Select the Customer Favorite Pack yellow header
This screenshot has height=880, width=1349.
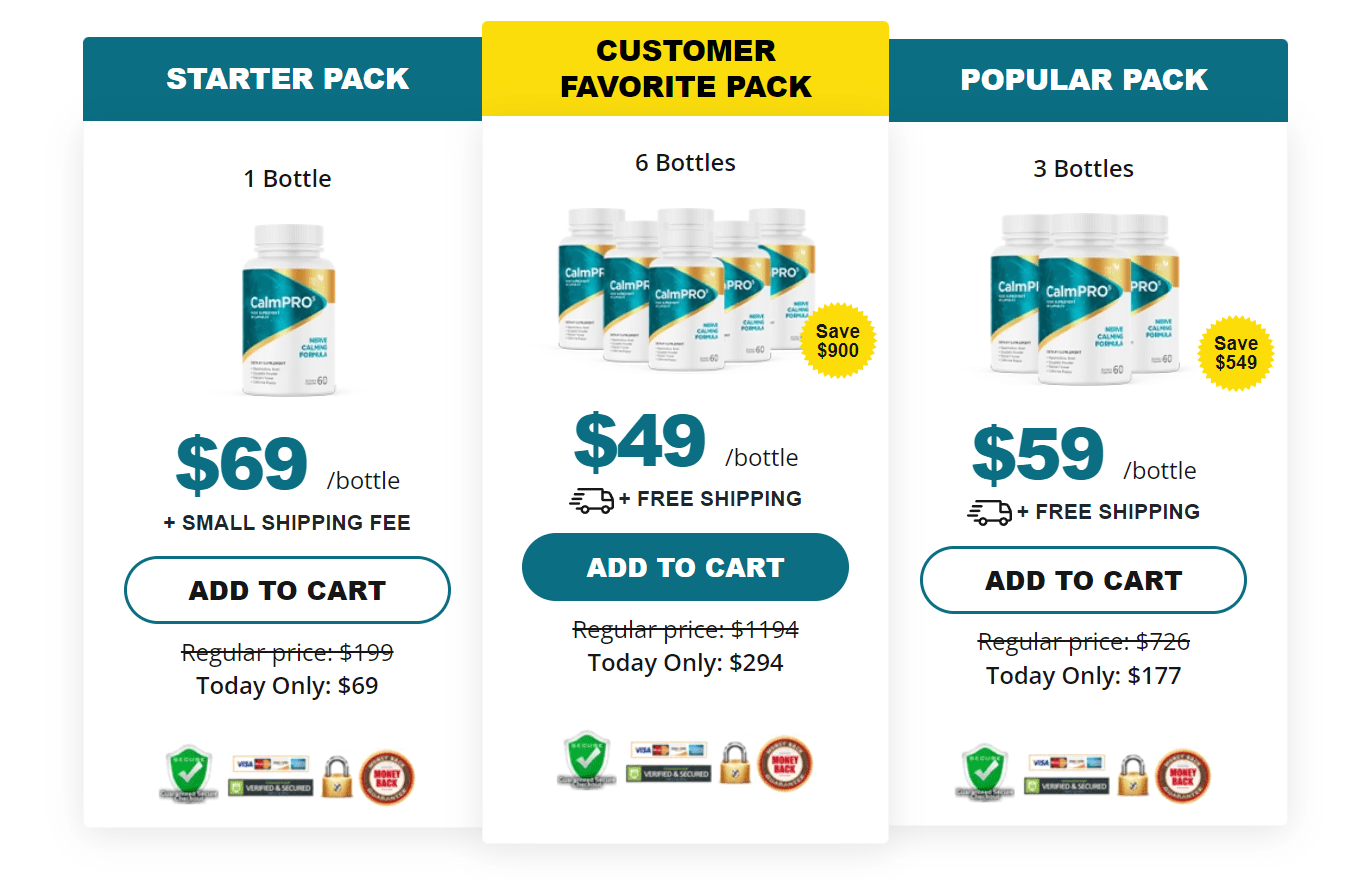[x=685, y=69]
